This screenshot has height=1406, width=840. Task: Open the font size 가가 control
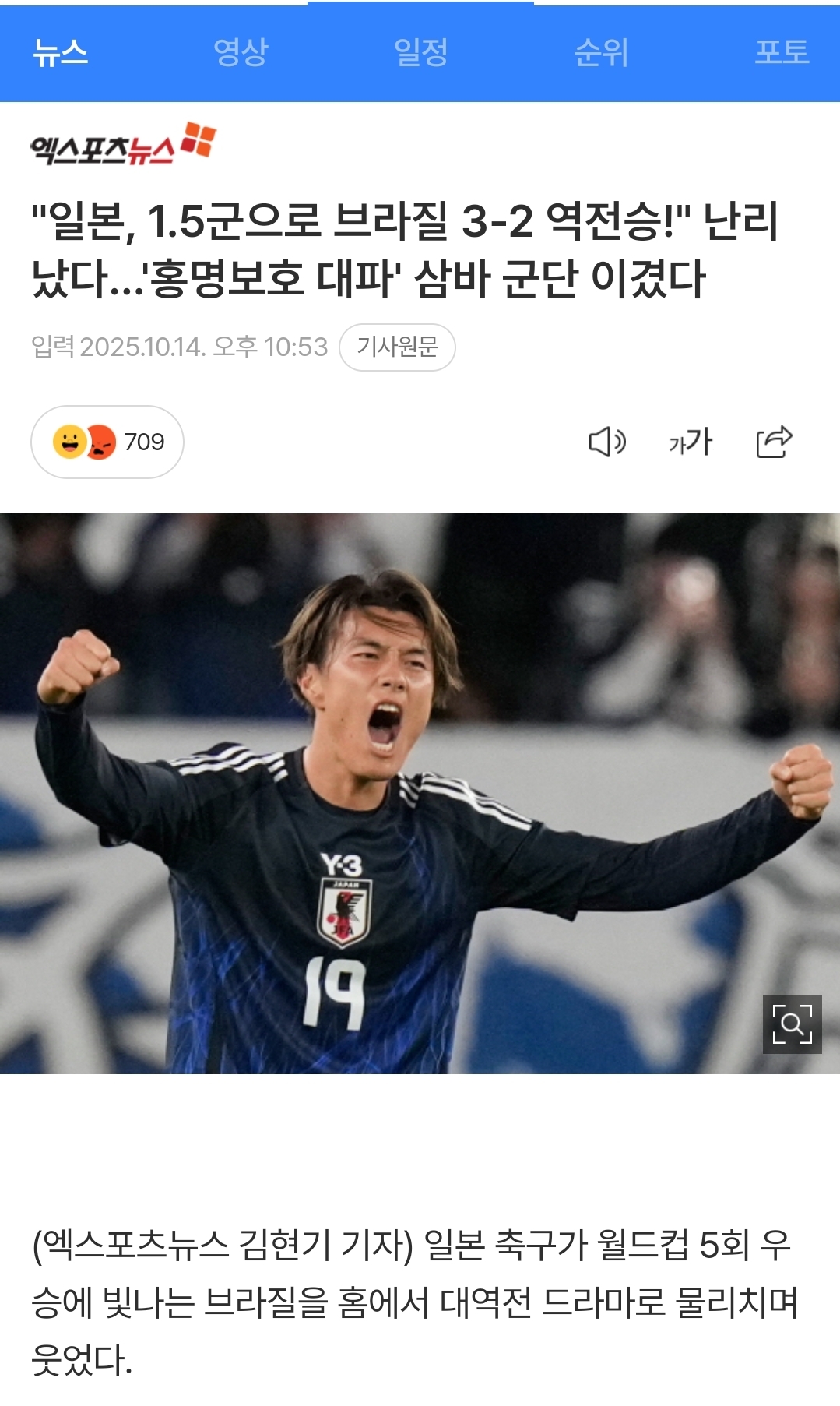coord(691,442)
